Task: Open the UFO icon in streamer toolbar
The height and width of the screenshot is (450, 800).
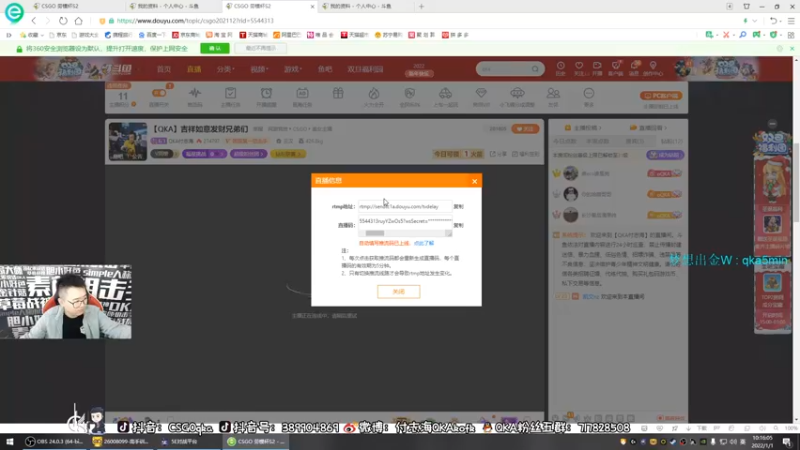Action: (x=517, y=93)
